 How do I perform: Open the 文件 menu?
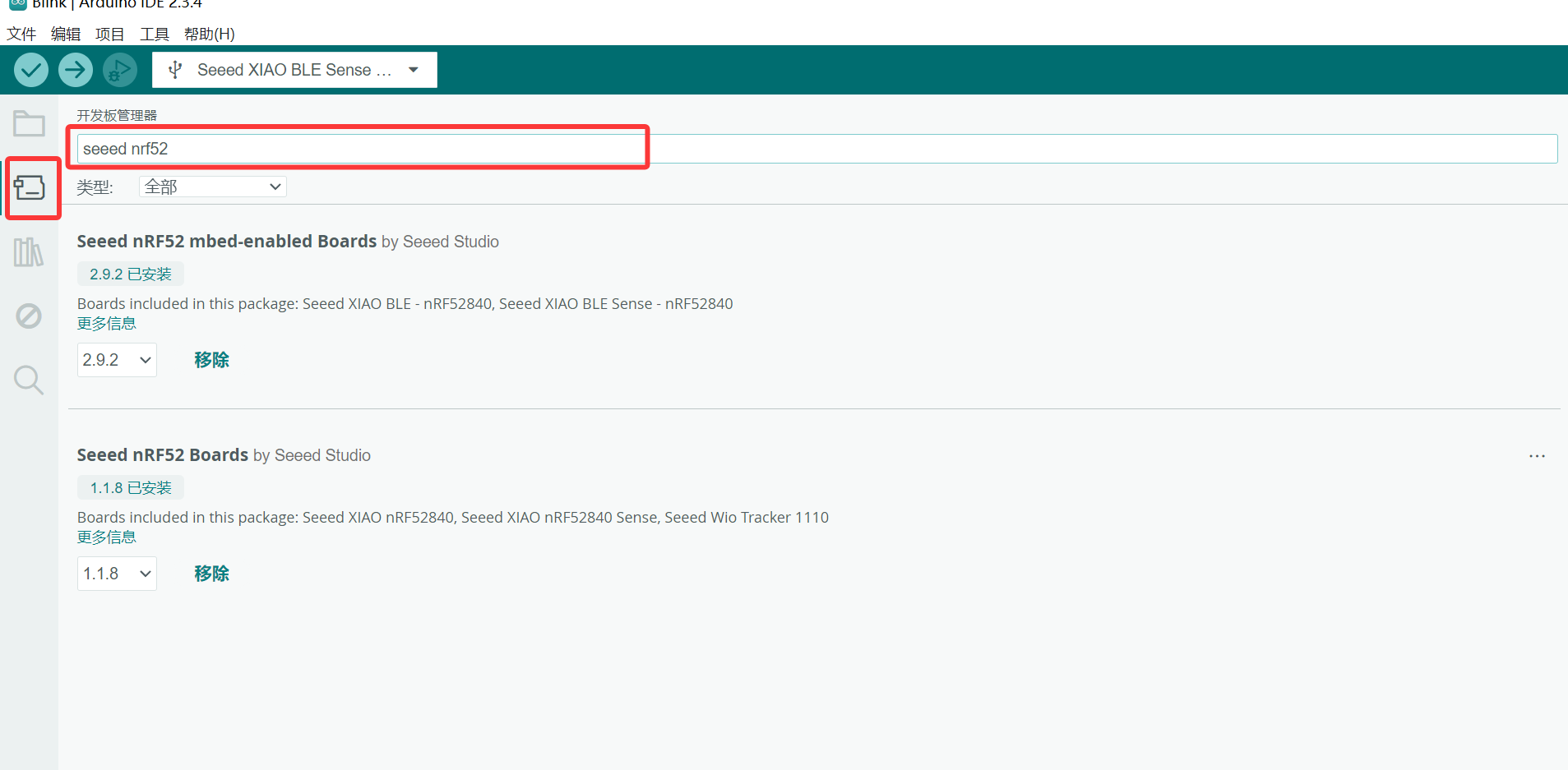21,34
